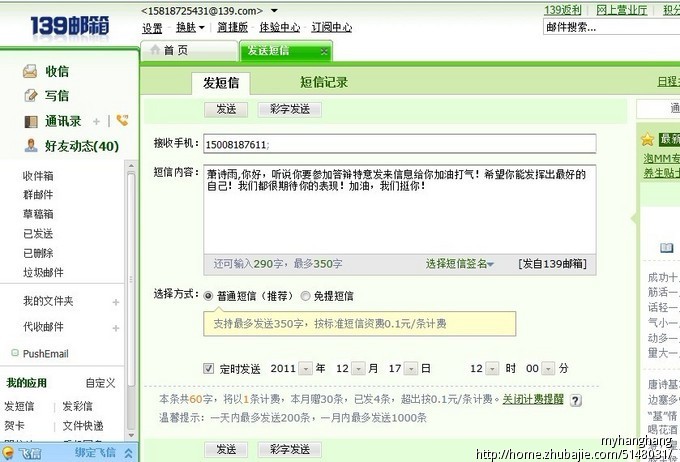Open 好友动态(40) in sidebar
680x462 pixels.
pos(82,146)
